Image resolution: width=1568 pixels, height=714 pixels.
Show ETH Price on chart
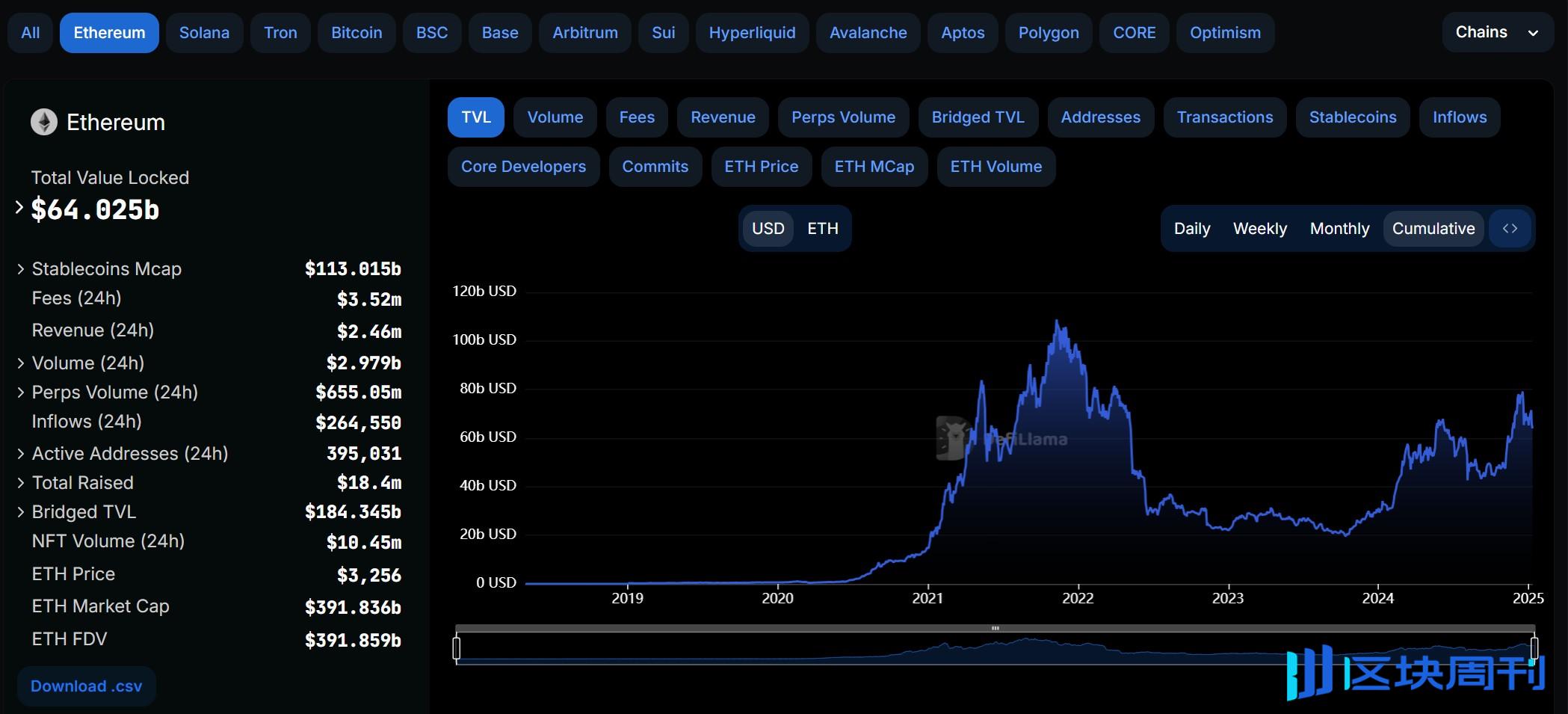(x=762, y=167)
